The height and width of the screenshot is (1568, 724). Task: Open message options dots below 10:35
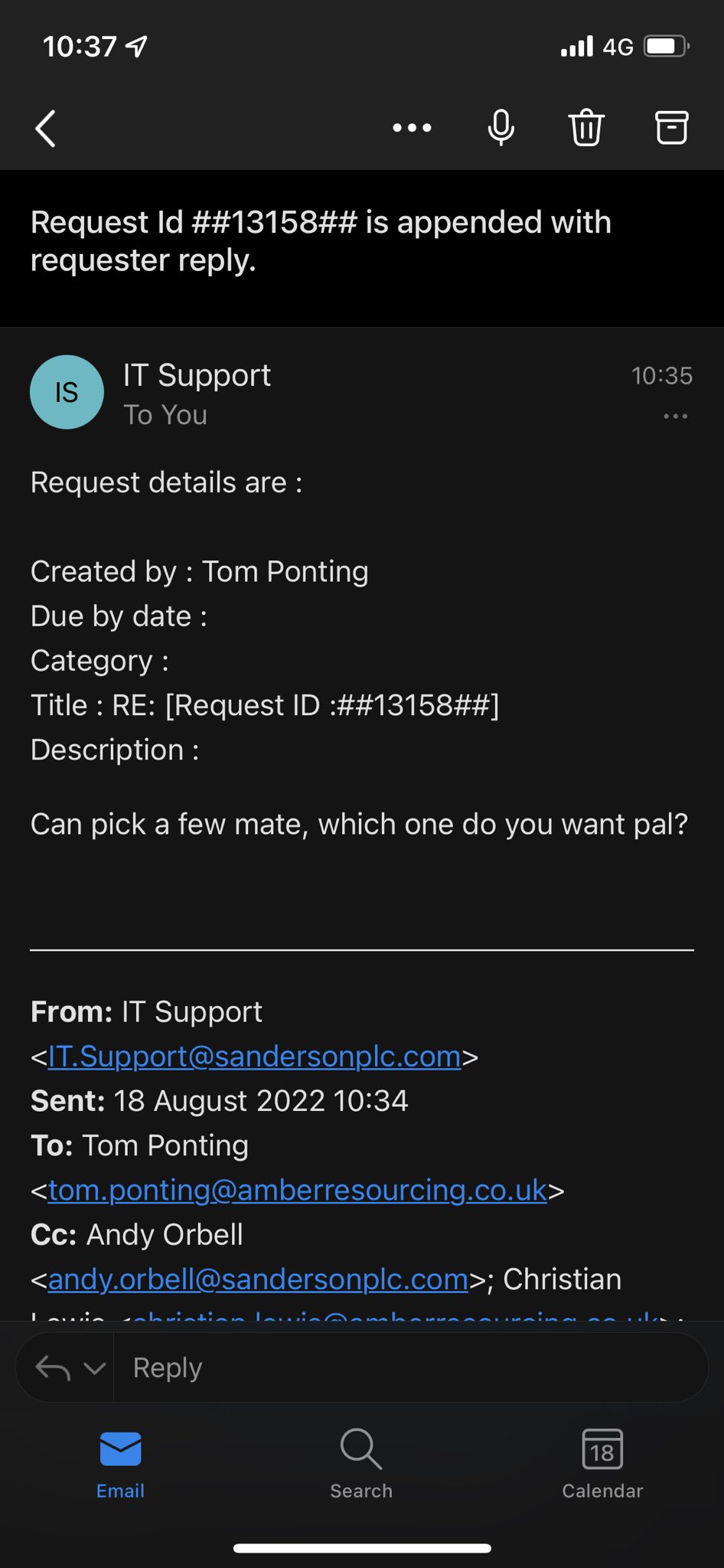(675, 416)
